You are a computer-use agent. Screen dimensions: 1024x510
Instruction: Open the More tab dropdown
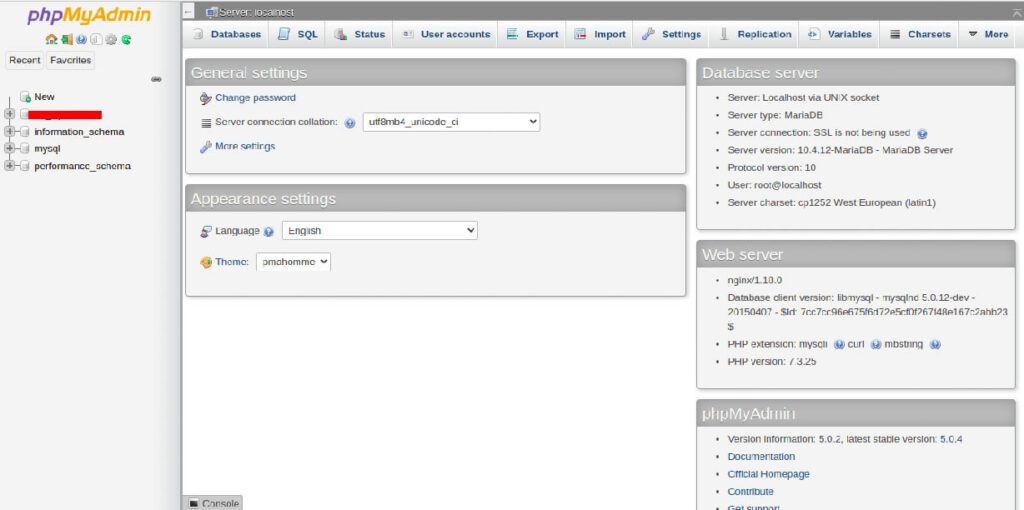point(987,34)
